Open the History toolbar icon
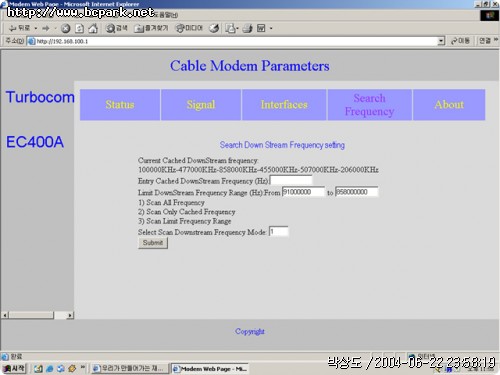Image resolution: width=500 pixels, height=375 pixels. pyautogui.click(x=214, y=29)
